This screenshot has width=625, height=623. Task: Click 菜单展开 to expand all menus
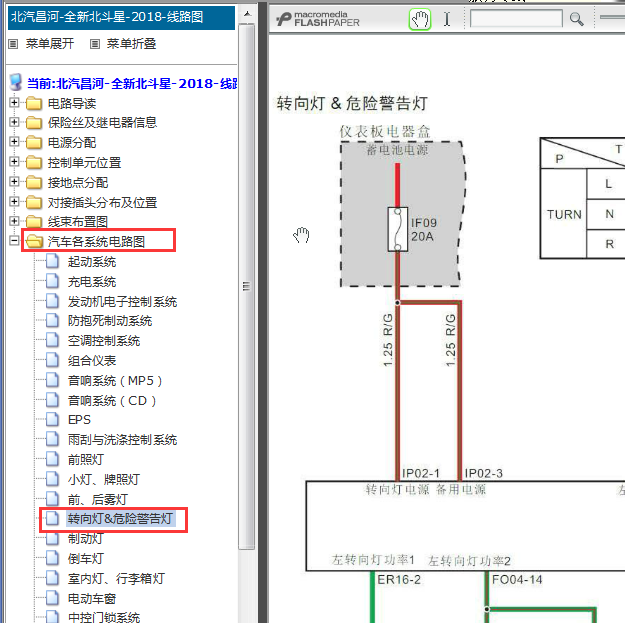tap(49, 43)
